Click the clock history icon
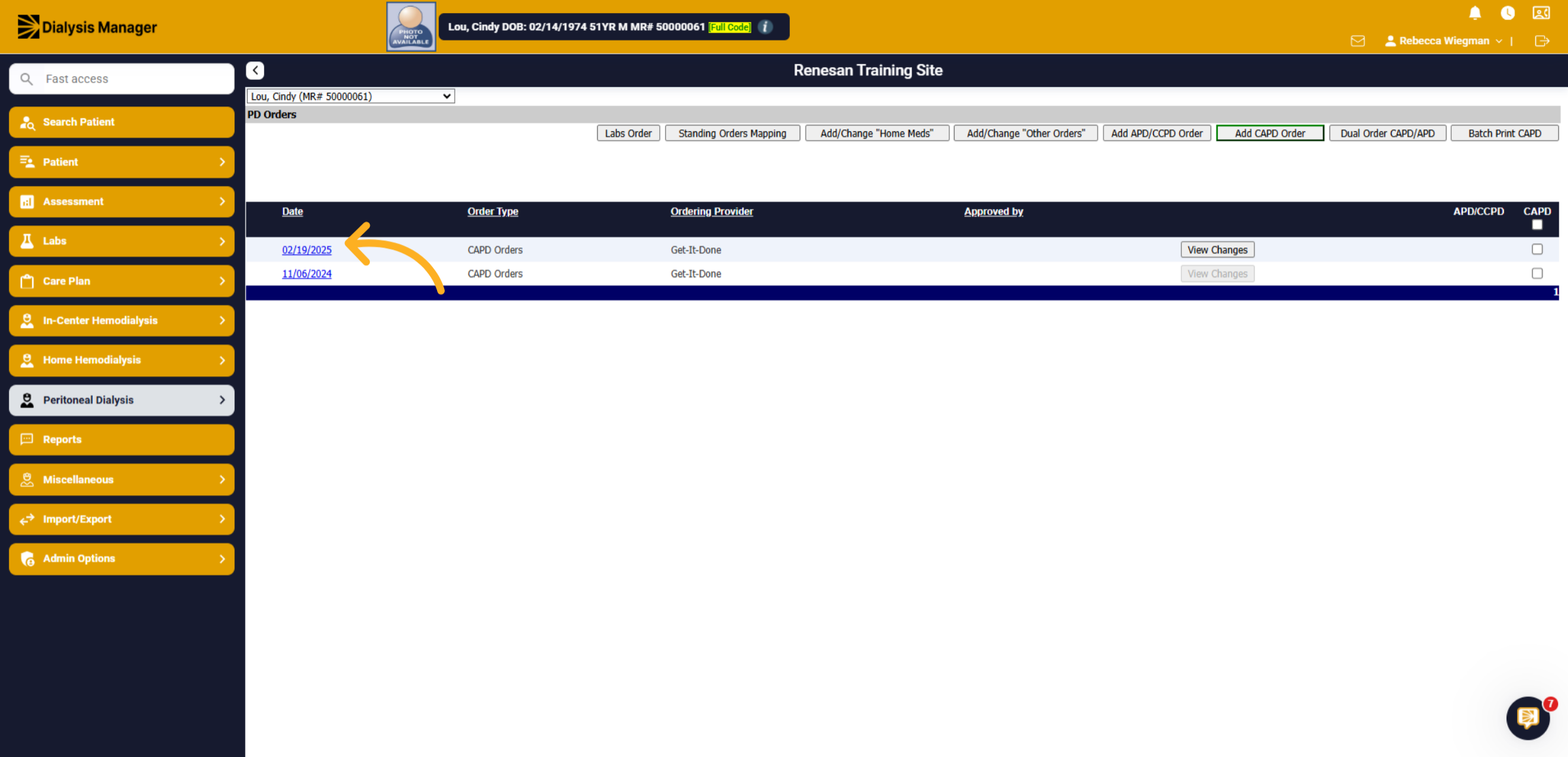 pos(1507,13)
